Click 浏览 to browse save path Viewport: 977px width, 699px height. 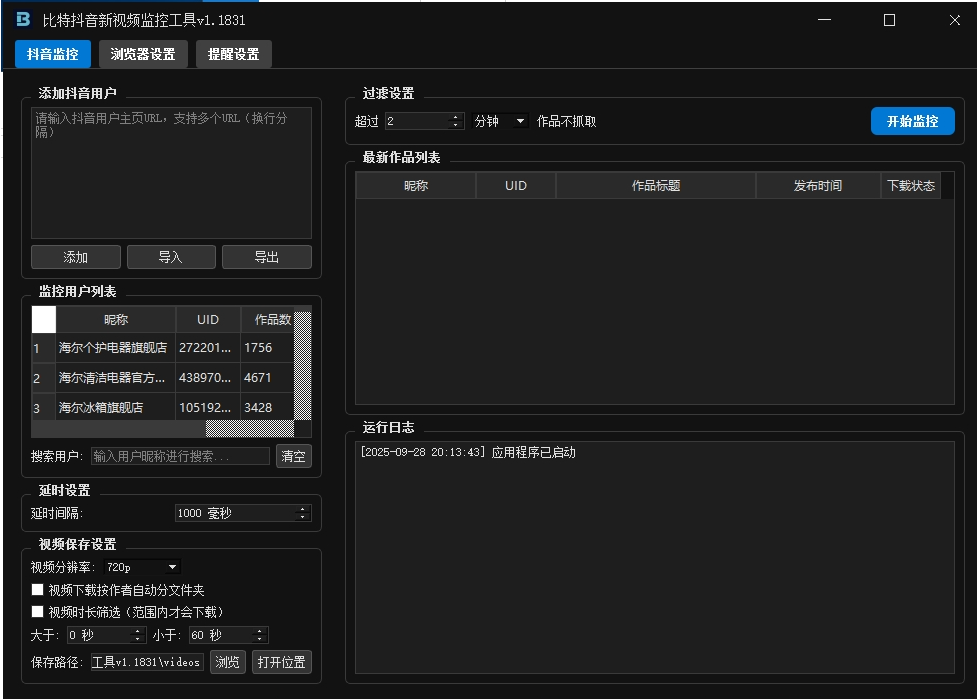(x=228, y=661)
